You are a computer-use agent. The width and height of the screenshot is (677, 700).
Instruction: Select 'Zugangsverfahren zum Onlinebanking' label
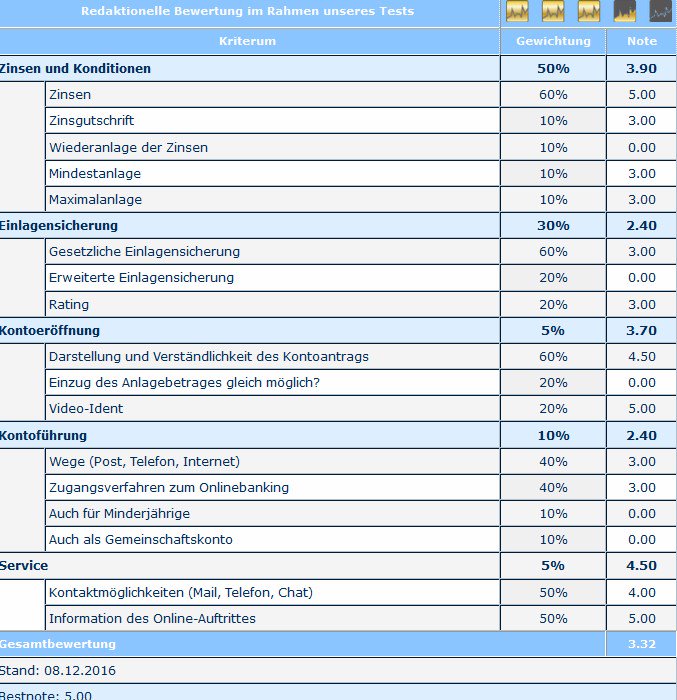(169, 488)
